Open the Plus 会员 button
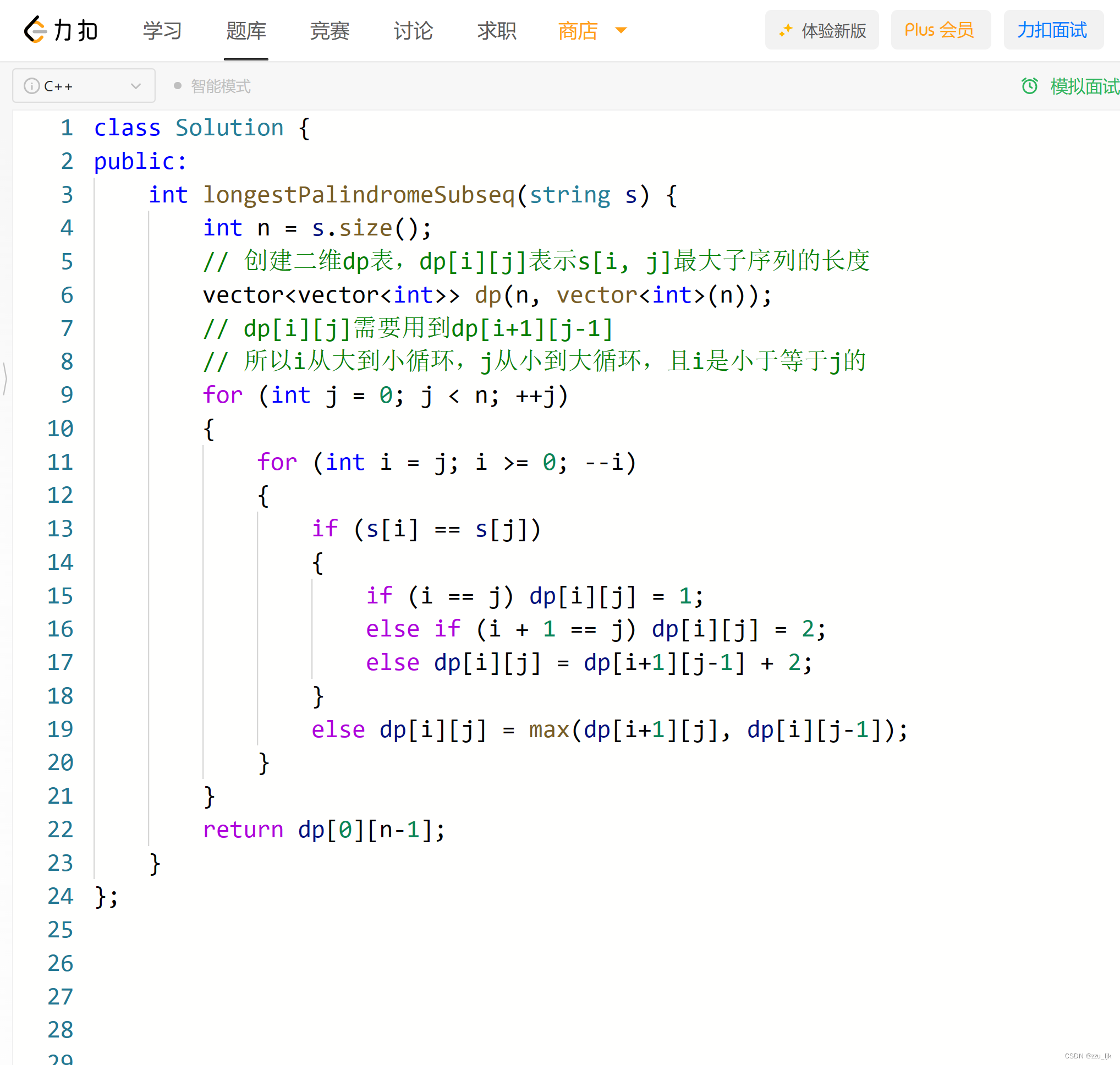 tap(940, 30)
